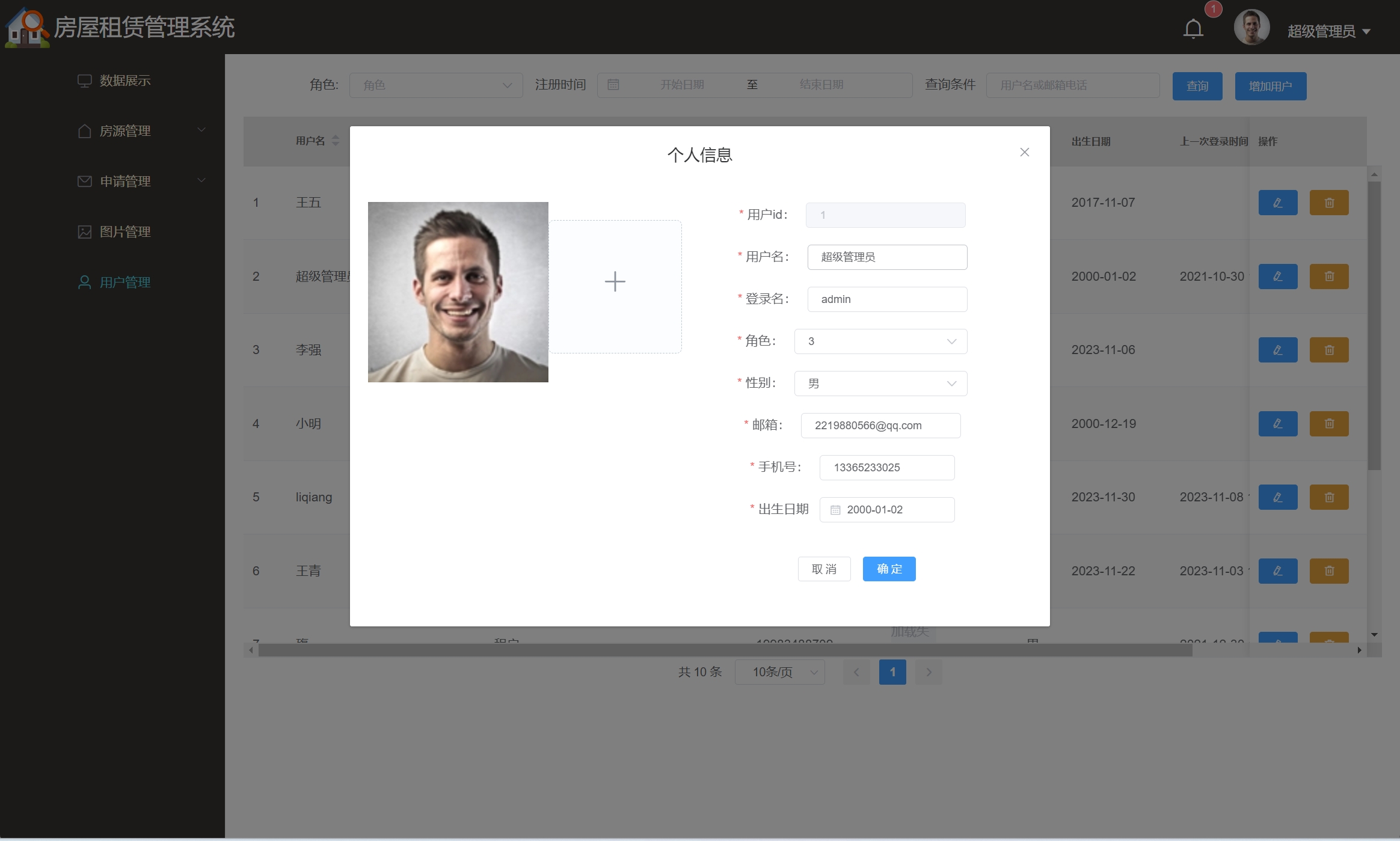Click the calendar icon in 出生日期 field
1400x841 pixels.
(835, 510)
